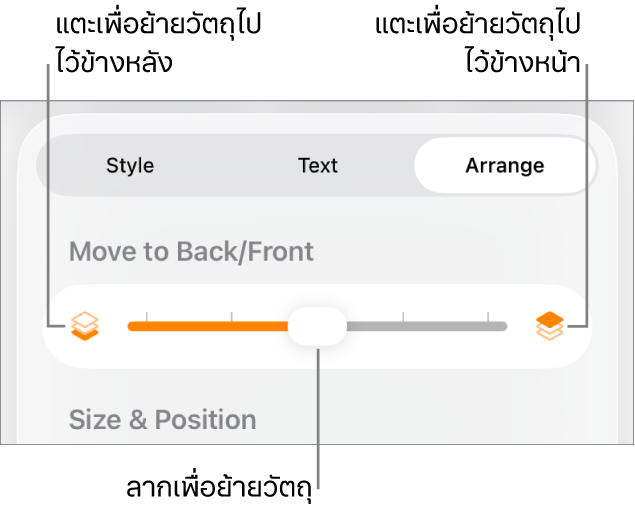
Task: Switch to the Style tab
Action: pos(130,165)
